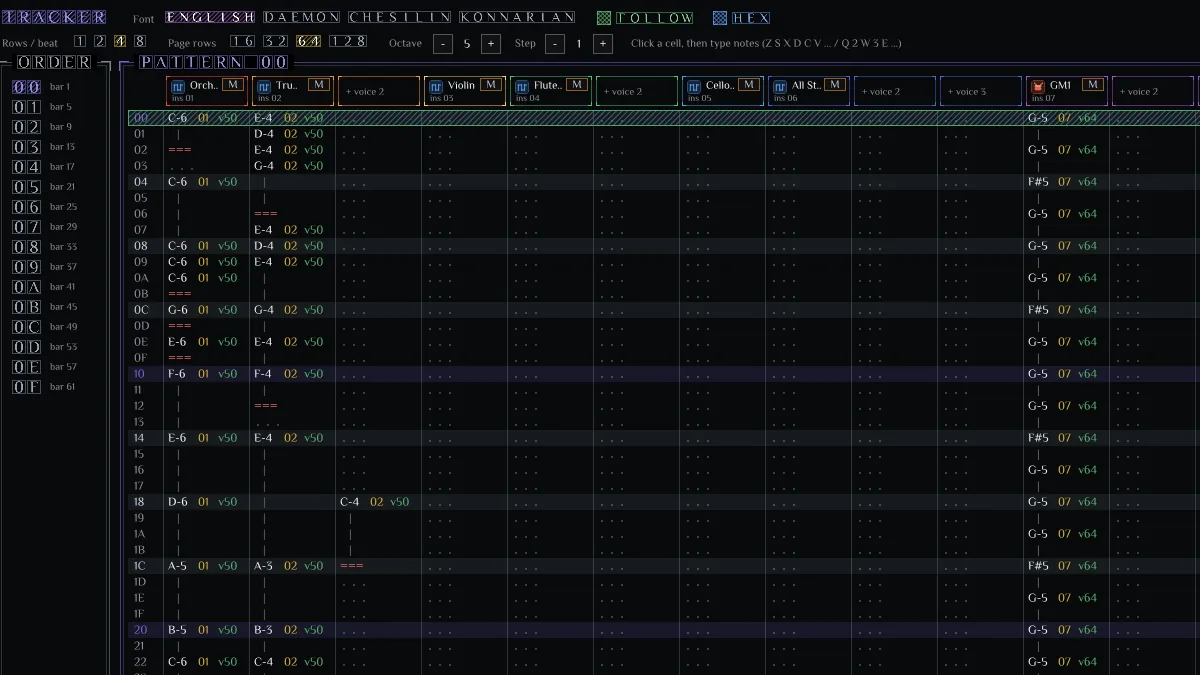Click the C-6 note in row 00
The height and width of the screenshot is (675, 1200).
(178, 118)
